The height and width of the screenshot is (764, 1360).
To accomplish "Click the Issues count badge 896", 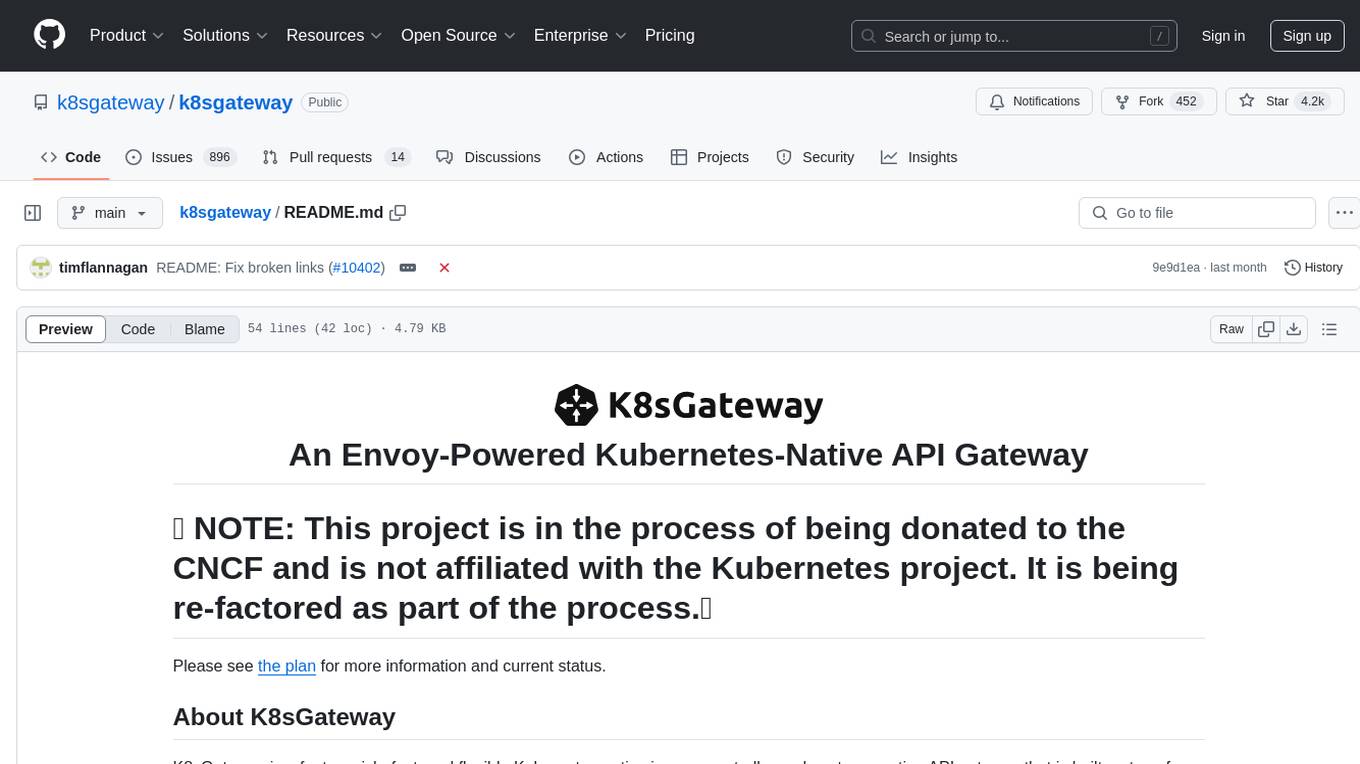I will [219, 157].
